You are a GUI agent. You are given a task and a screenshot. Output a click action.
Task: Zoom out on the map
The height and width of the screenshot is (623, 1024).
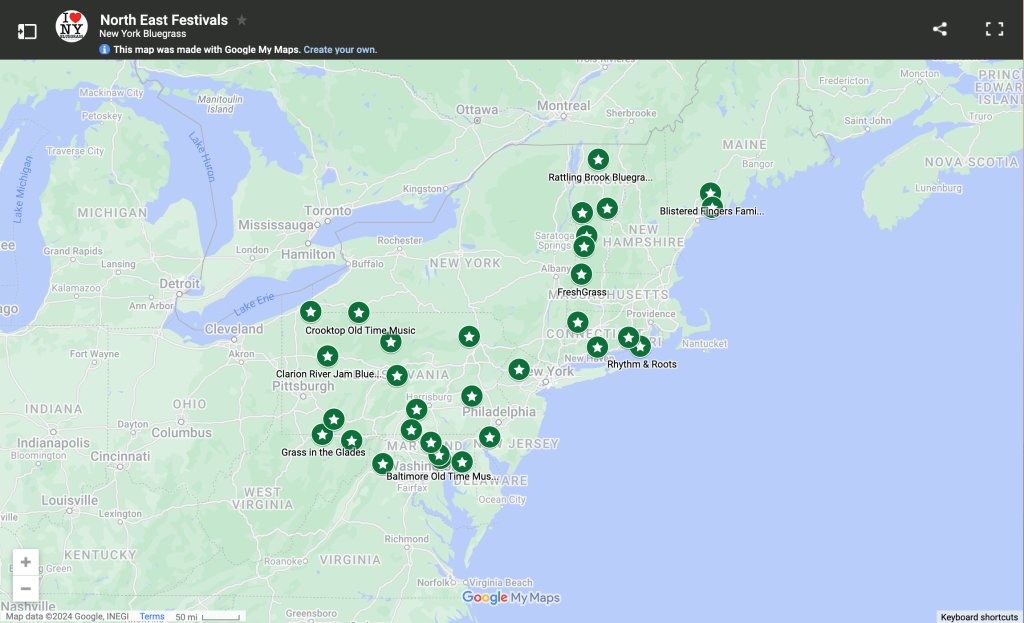coord(26,588)
